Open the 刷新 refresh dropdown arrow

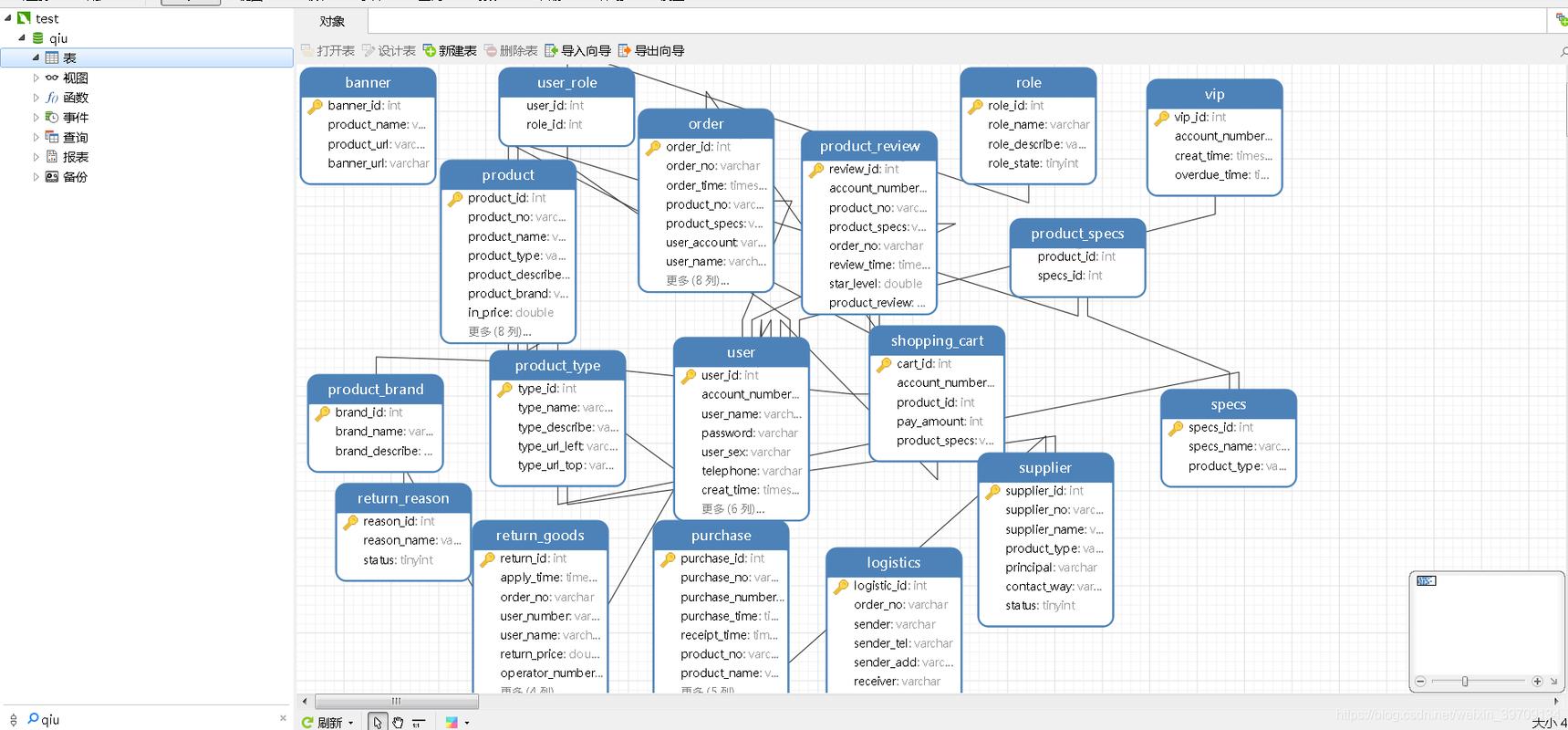pos(351,723)
